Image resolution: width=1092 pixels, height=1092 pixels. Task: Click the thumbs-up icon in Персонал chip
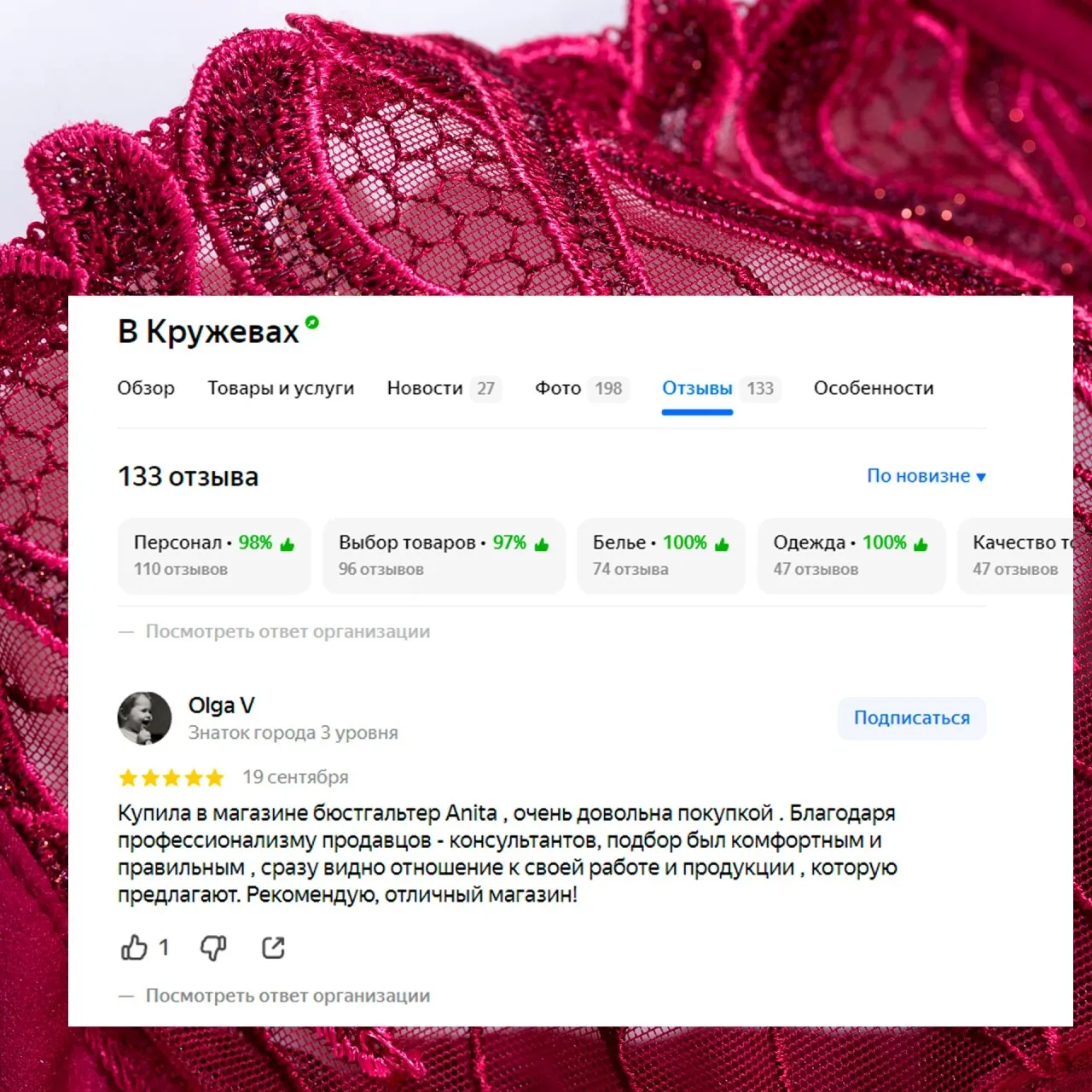pos(288,544)
